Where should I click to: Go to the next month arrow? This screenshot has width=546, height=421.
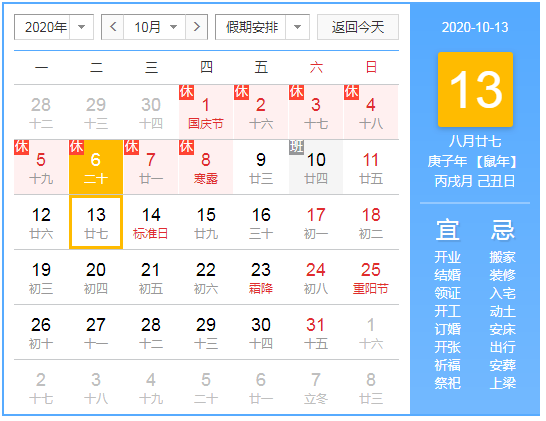pyautogui.click(x=197, y=27)
